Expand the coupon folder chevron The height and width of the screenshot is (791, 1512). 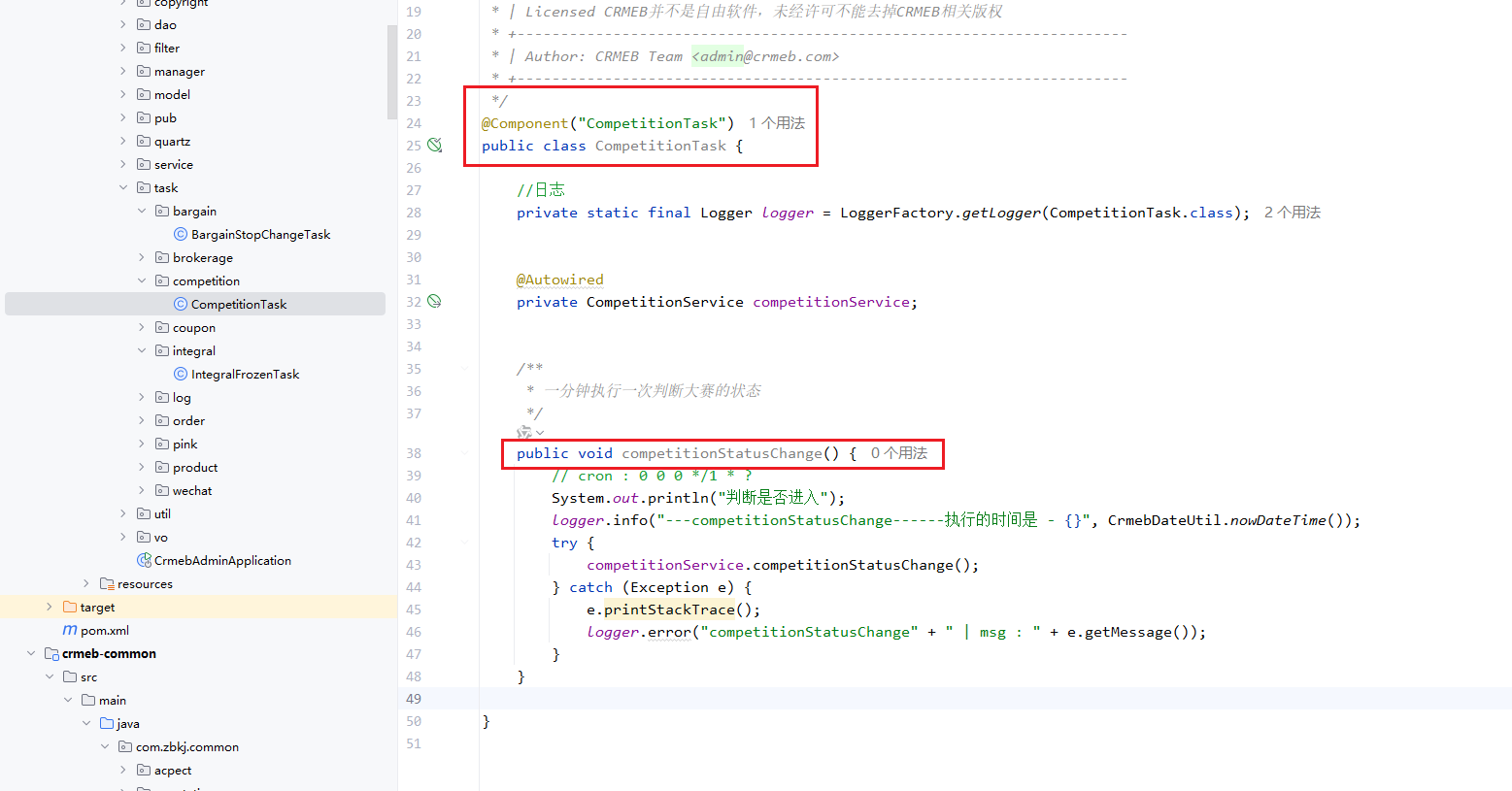142,327
